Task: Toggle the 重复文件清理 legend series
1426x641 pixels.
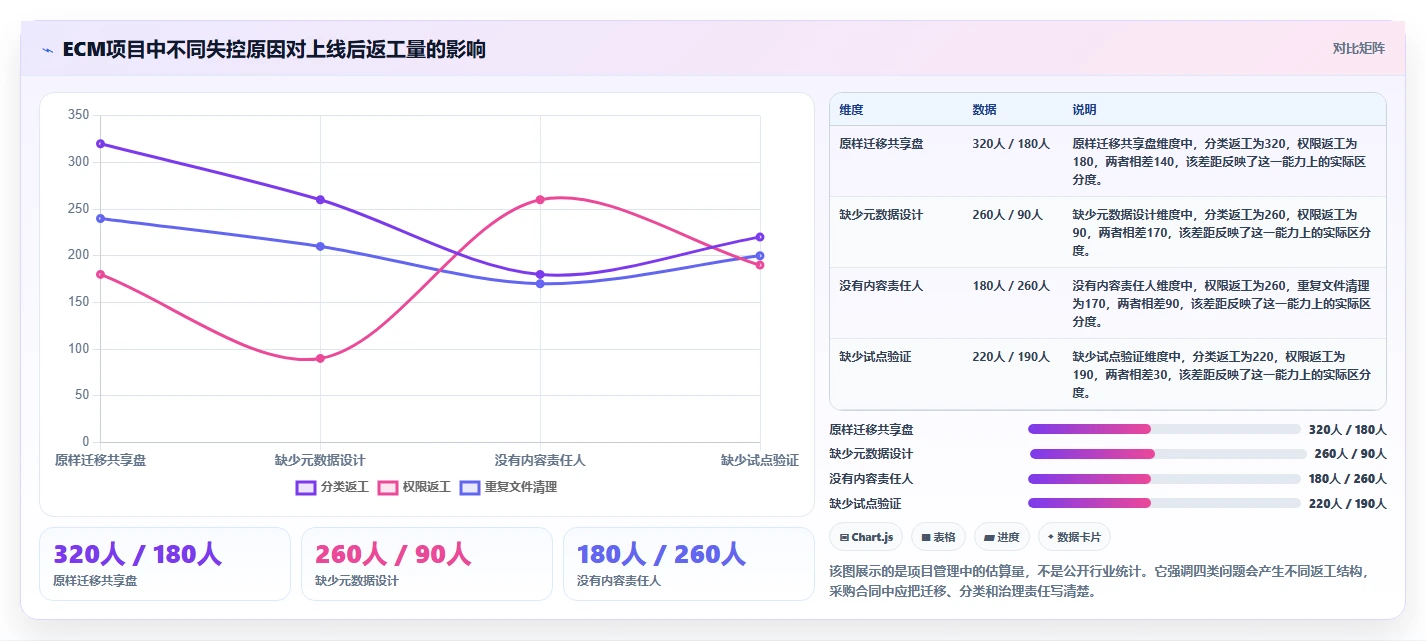Action: click(x=508, y=487)
